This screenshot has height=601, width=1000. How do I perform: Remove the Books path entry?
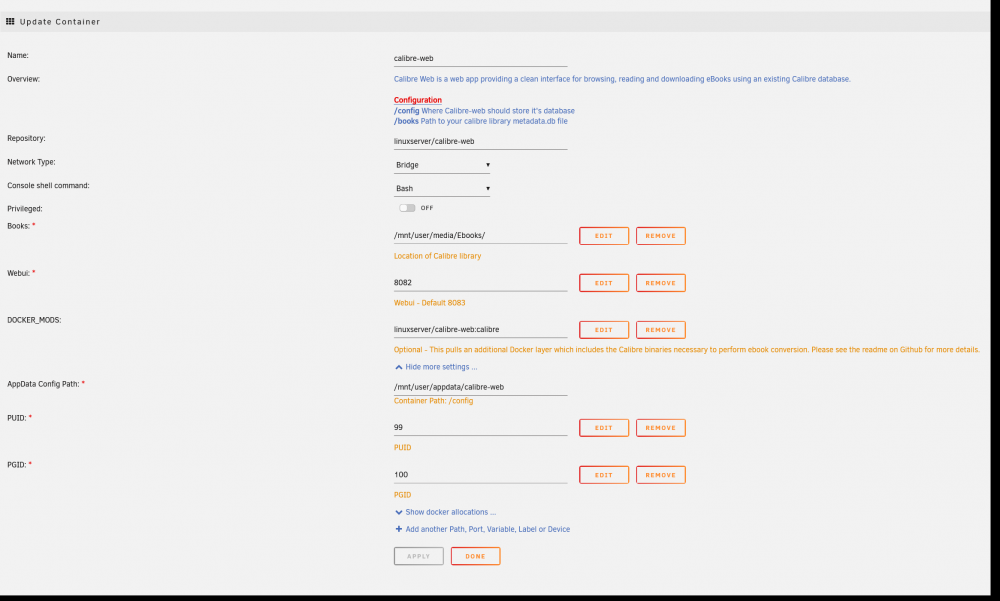[660, 236]
